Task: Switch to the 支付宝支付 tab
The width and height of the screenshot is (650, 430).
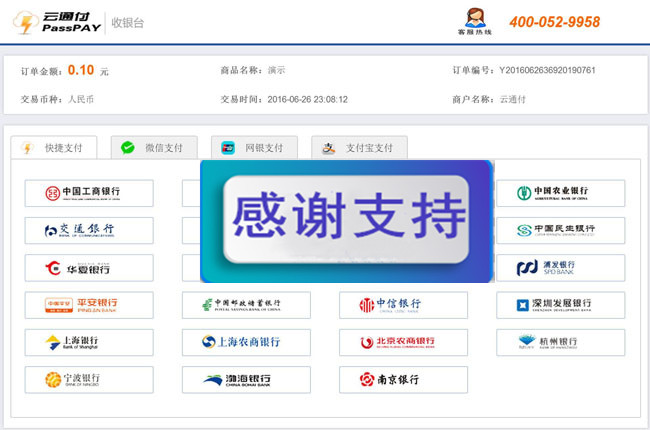Action: (x=359, y=148)
